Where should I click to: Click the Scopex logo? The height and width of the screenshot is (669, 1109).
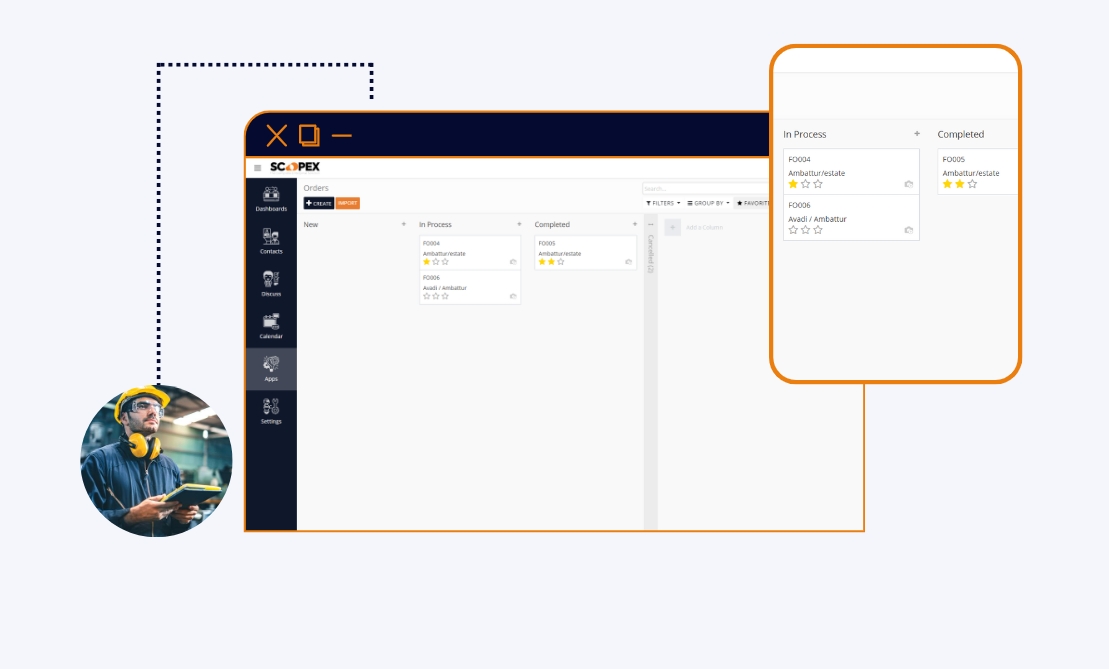click(x=295, y=167)
